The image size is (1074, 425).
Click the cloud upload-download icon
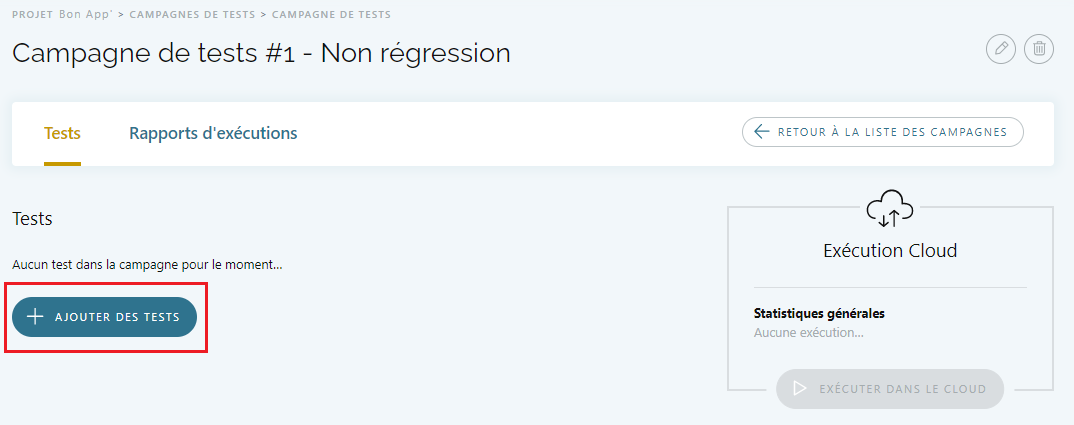(x=890, y=209)
